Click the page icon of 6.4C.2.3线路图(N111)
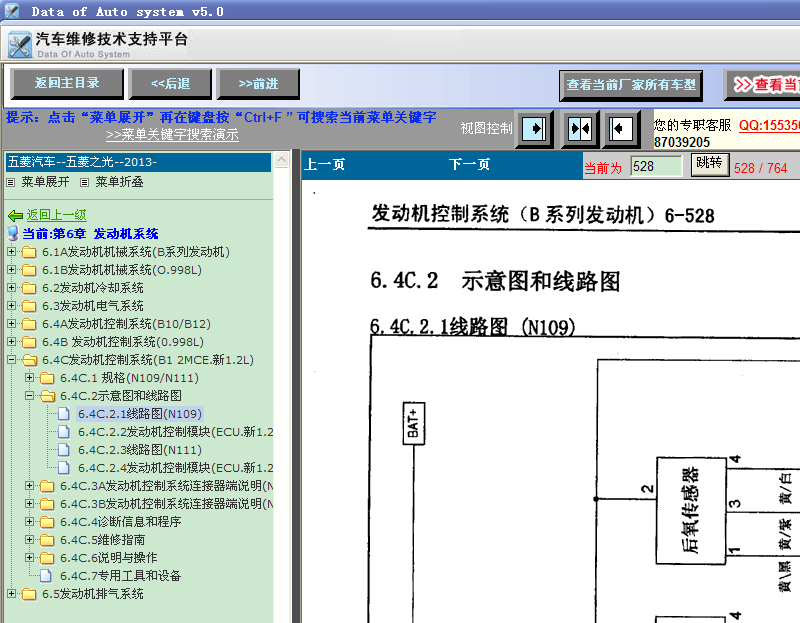Image resolution: width=800 pixels, height=623 pixels. coord(64,450)
